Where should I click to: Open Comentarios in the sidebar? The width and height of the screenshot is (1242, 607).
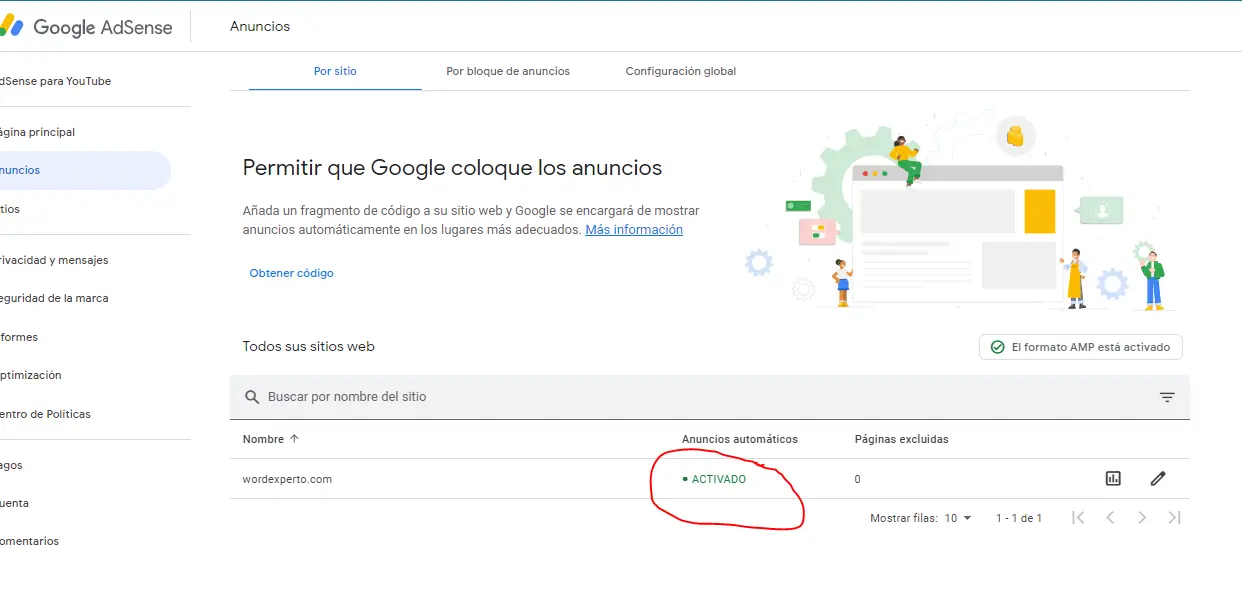click(30, 541)
